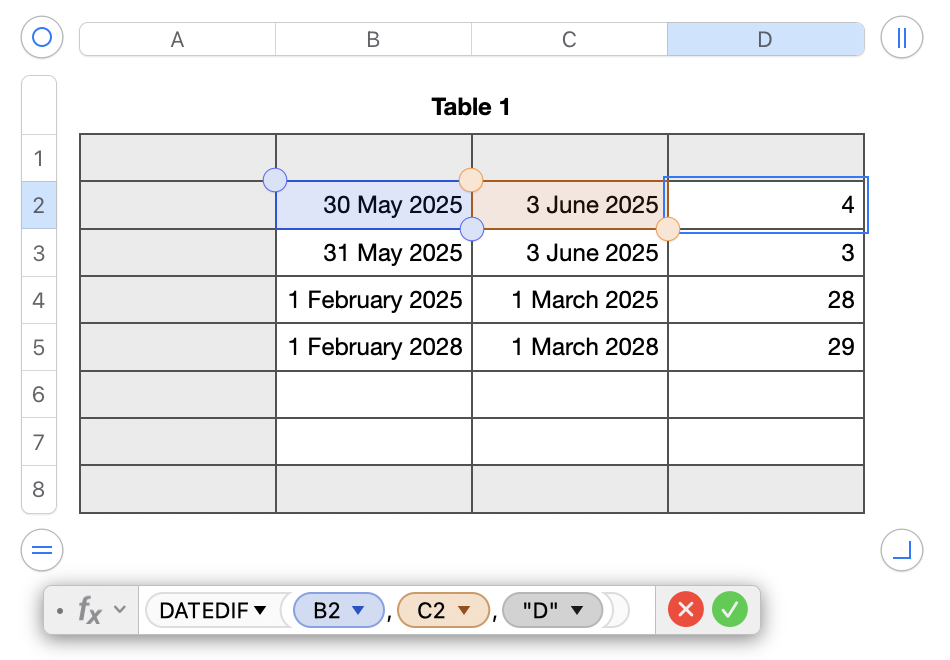This screenshot has width=950, height=660.
Task: Click the blue selection handle above B2
Action: tap(275, 180)
